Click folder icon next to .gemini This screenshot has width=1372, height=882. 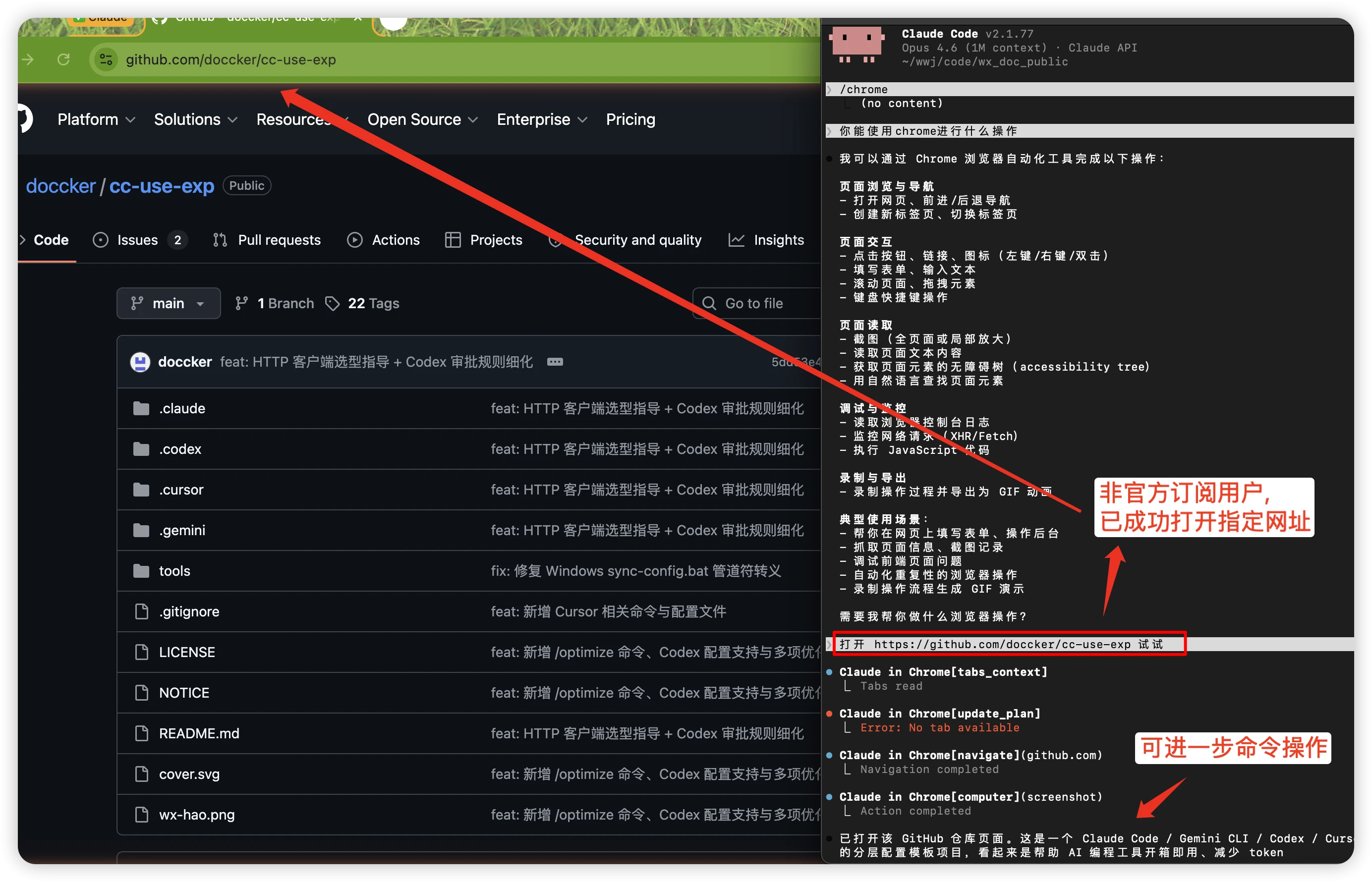pyautogui.click(x=141, y=530)
